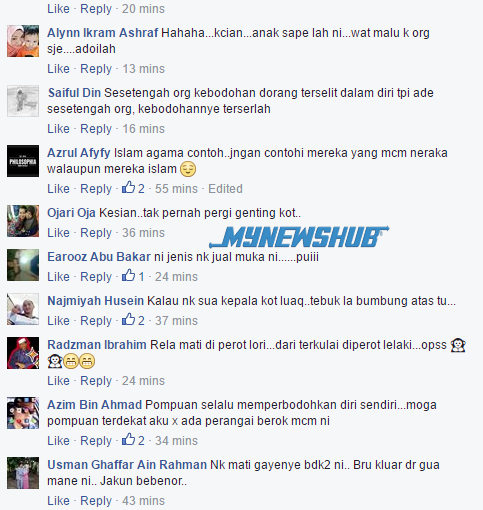Image resolution: width=483 pixels, height=510 pixels.
Task: Click the MYNEWSHUB watermark logo
Action: click(x=299, y=237)
